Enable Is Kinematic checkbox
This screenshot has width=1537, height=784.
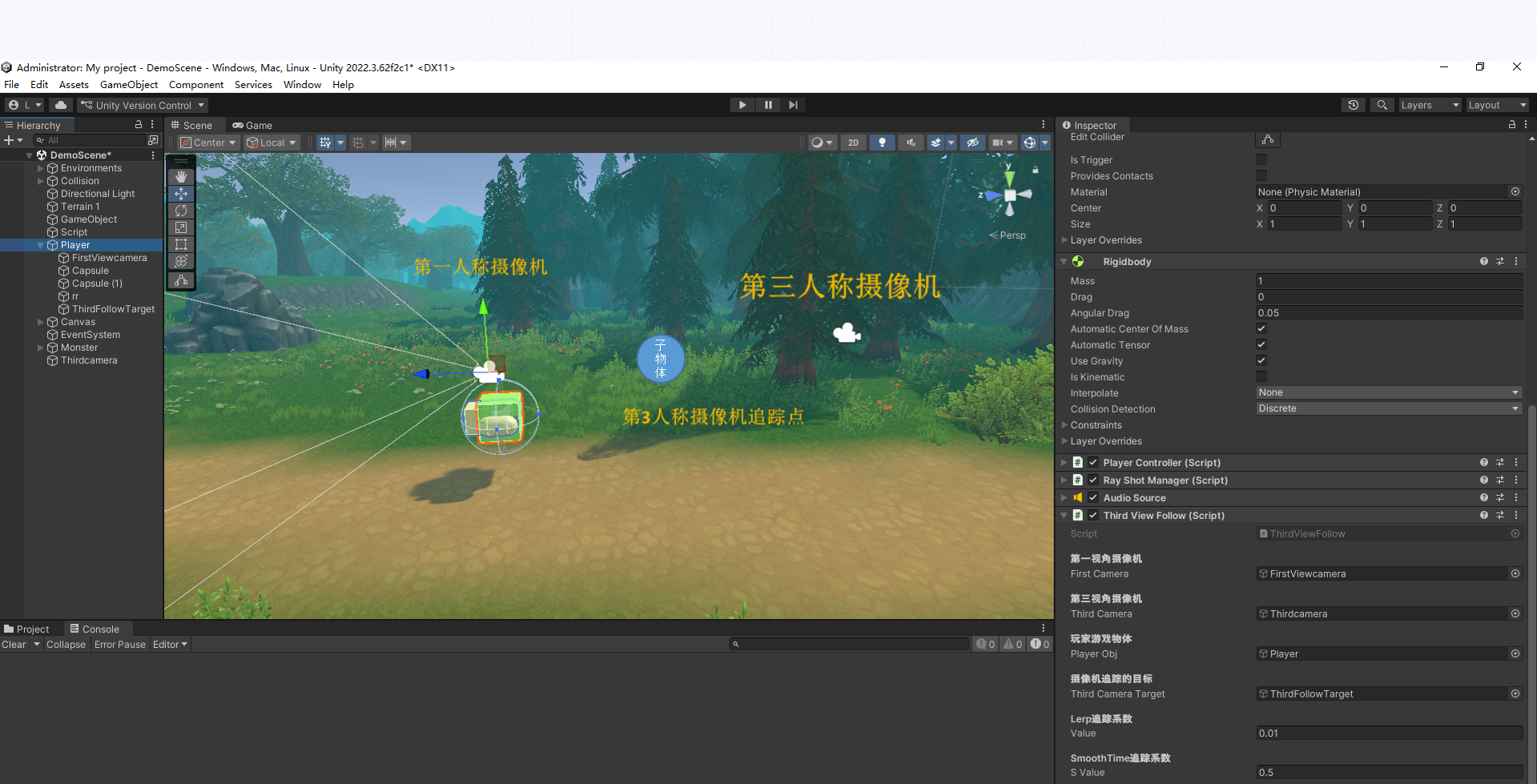[1261, 377]
